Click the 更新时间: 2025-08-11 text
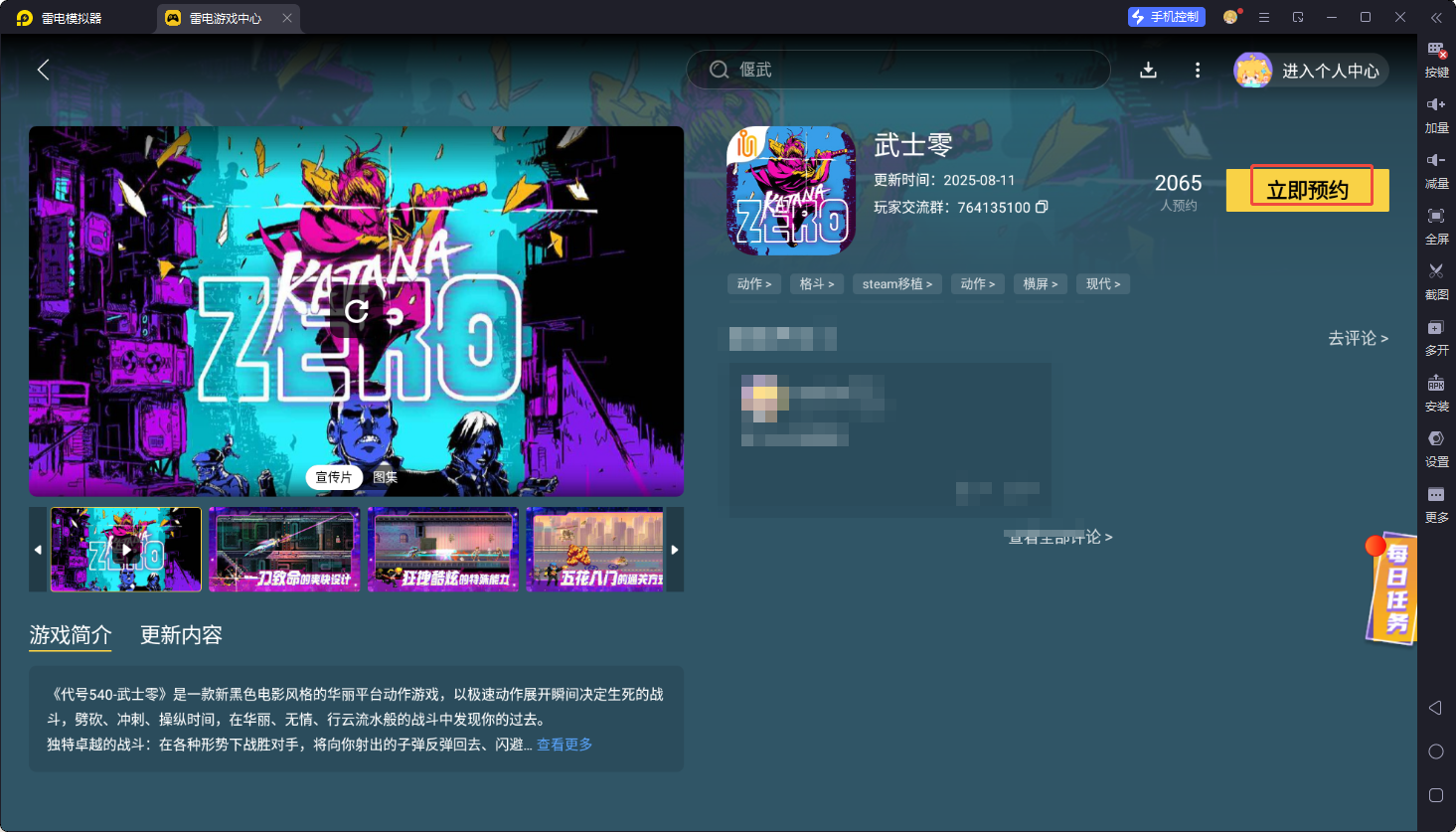The width and height of the screenshot is (1456, 832). click(944, 180)
